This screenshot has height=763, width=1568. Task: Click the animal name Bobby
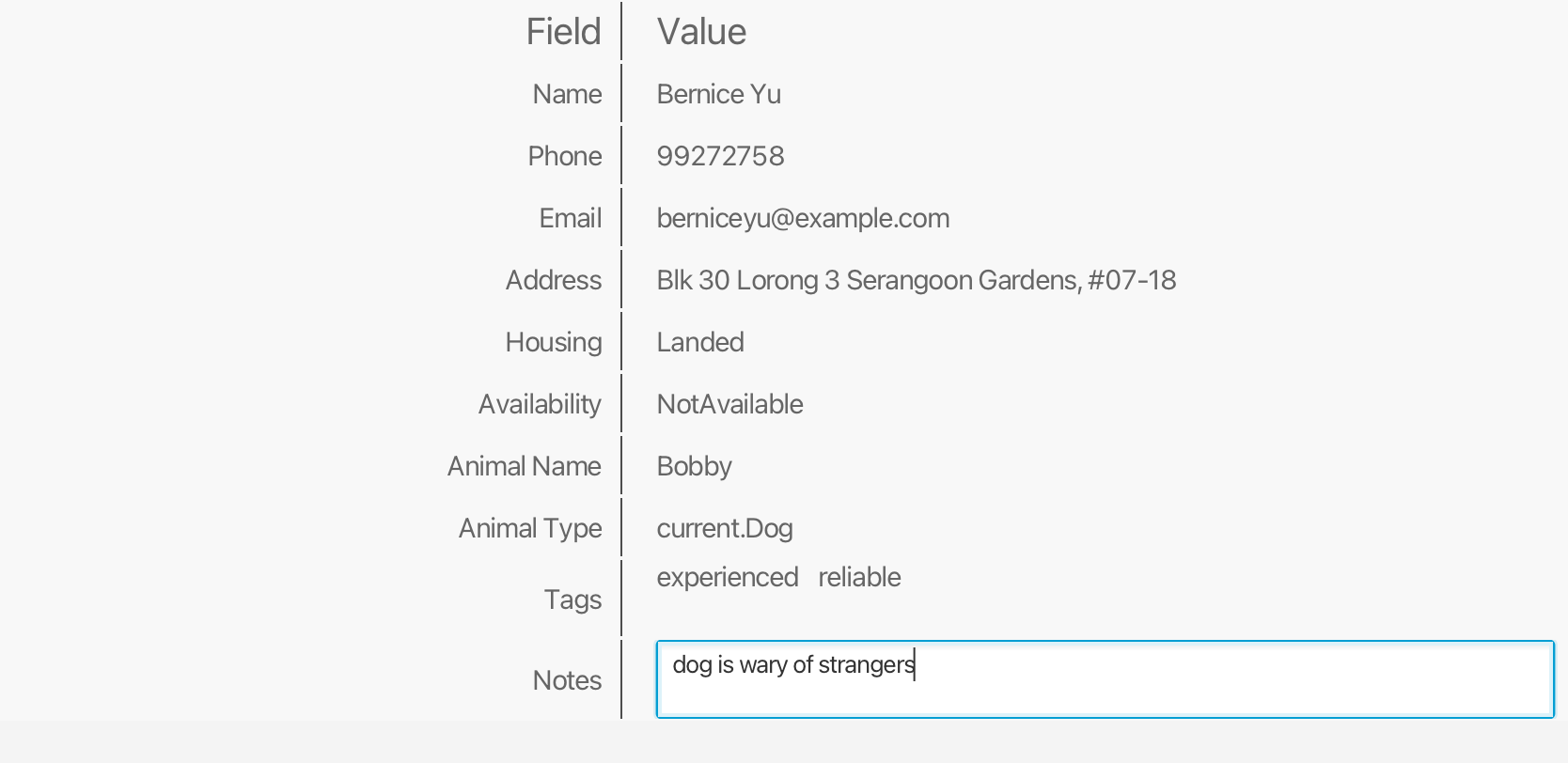point(694,466)
